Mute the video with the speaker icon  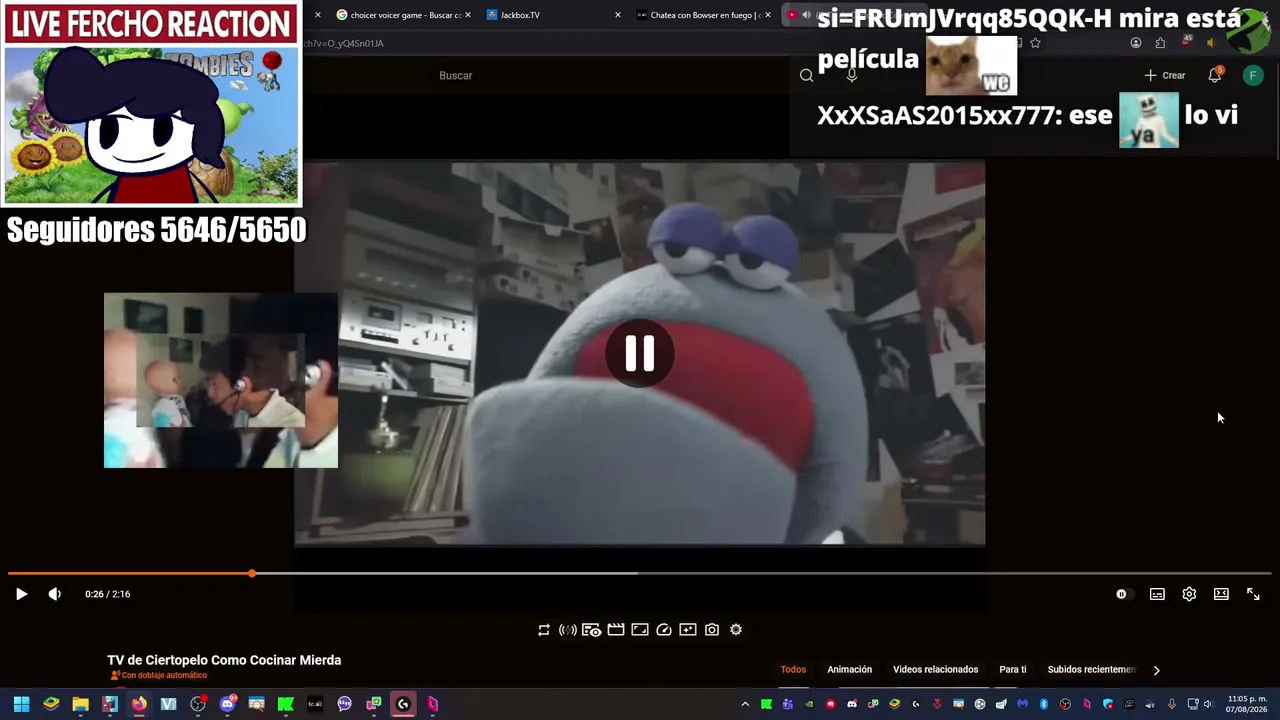(55, 594)
